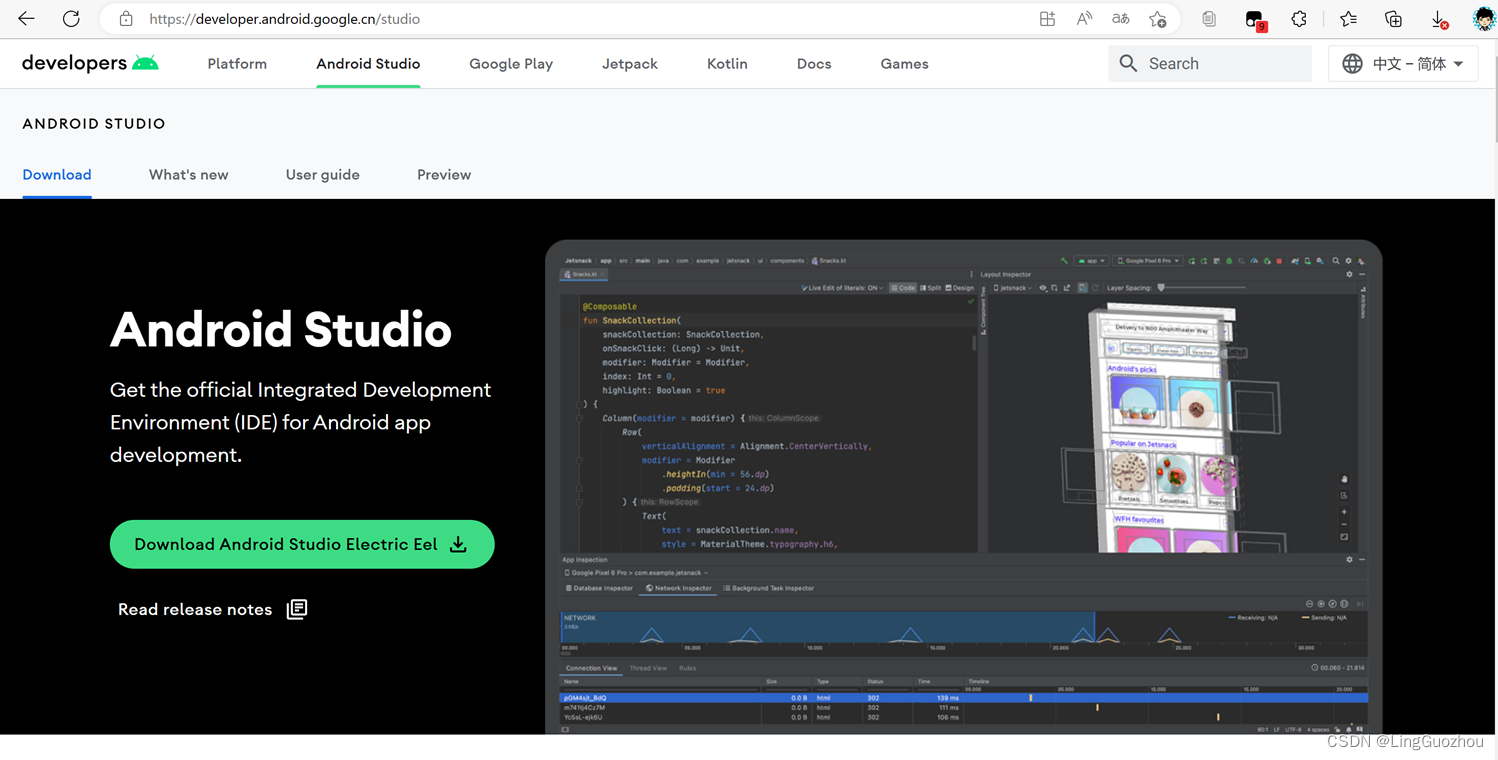Open the Platform menu
This screenshot has height=760, width=1498.
[237, 63]
